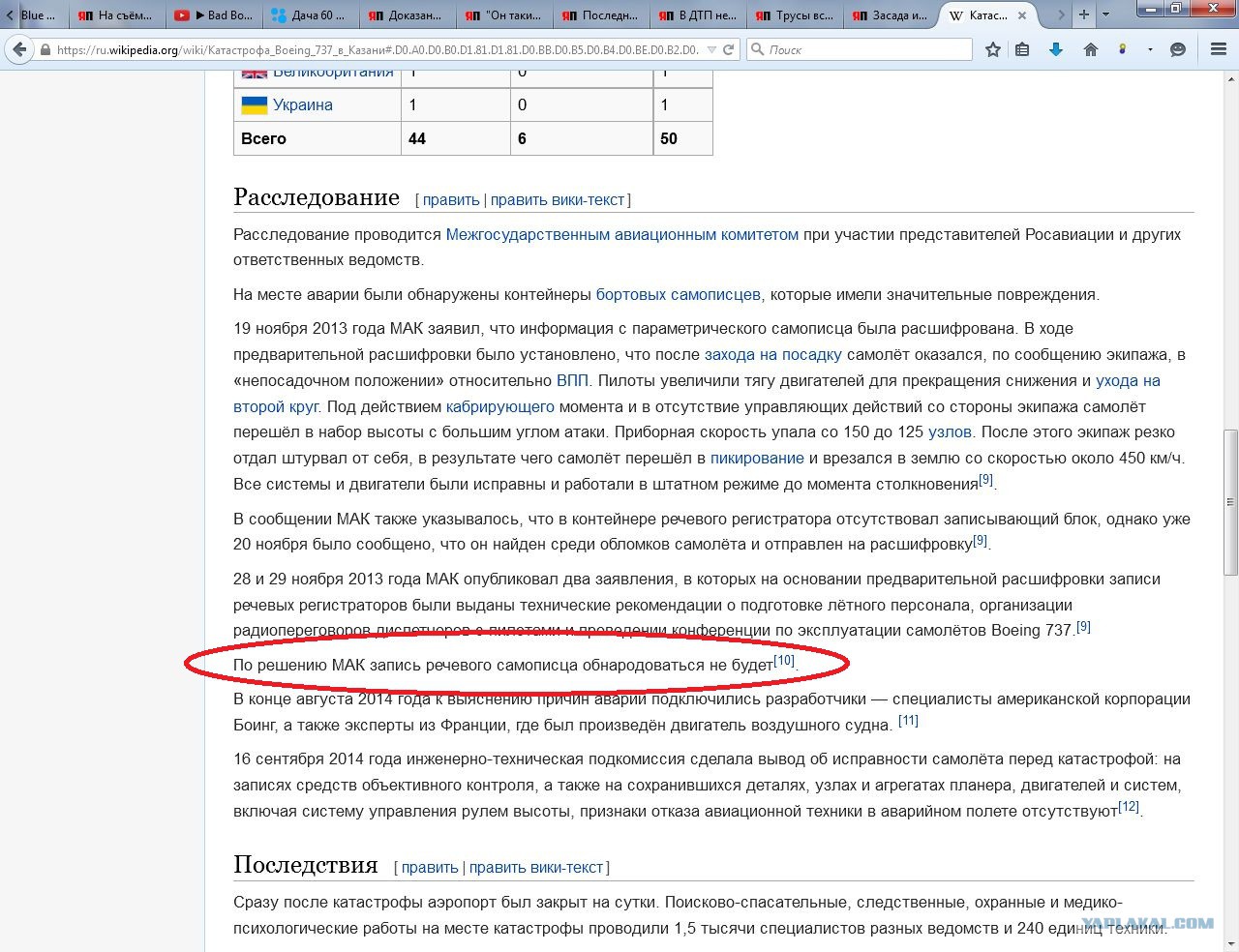The width and height of the screenshot is (1239, 952).
Task: Open the захода на посадку link
Action: point(773,354)
